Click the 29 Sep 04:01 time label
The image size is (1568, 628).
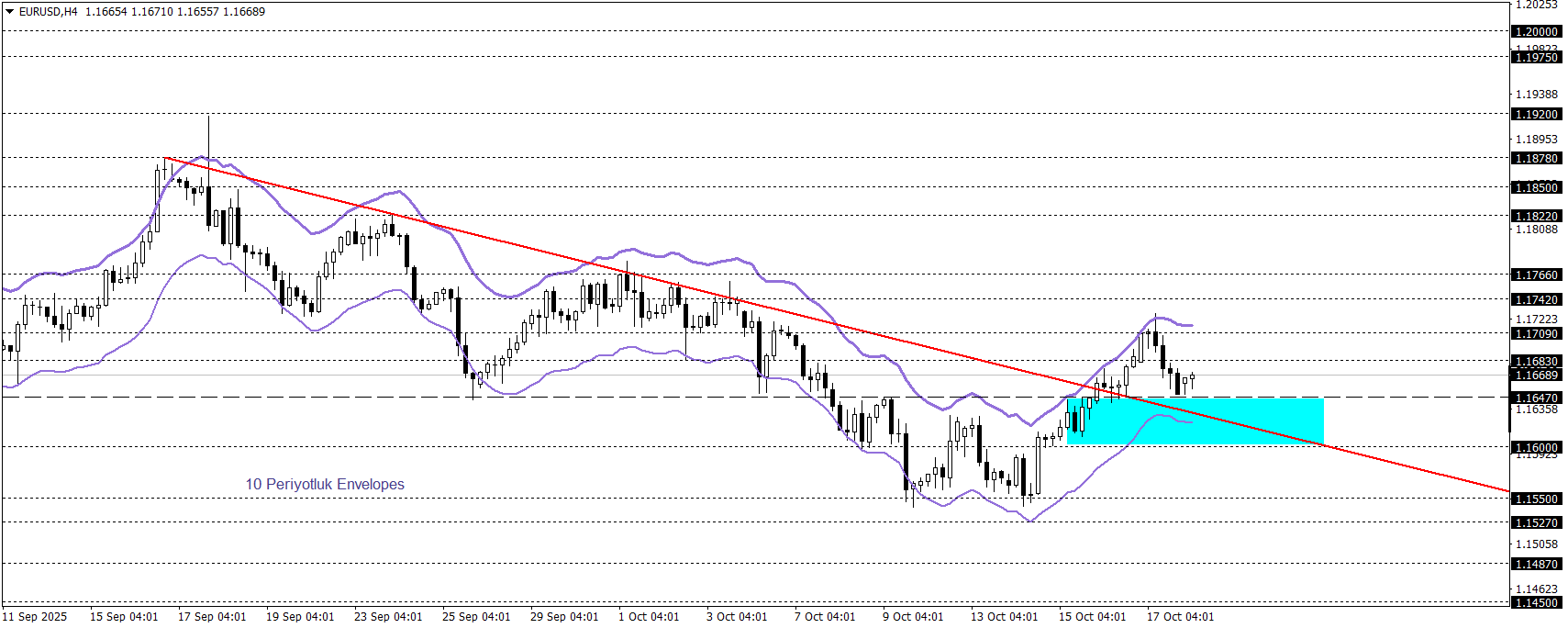pyautogui.click(x=564, y=616)
